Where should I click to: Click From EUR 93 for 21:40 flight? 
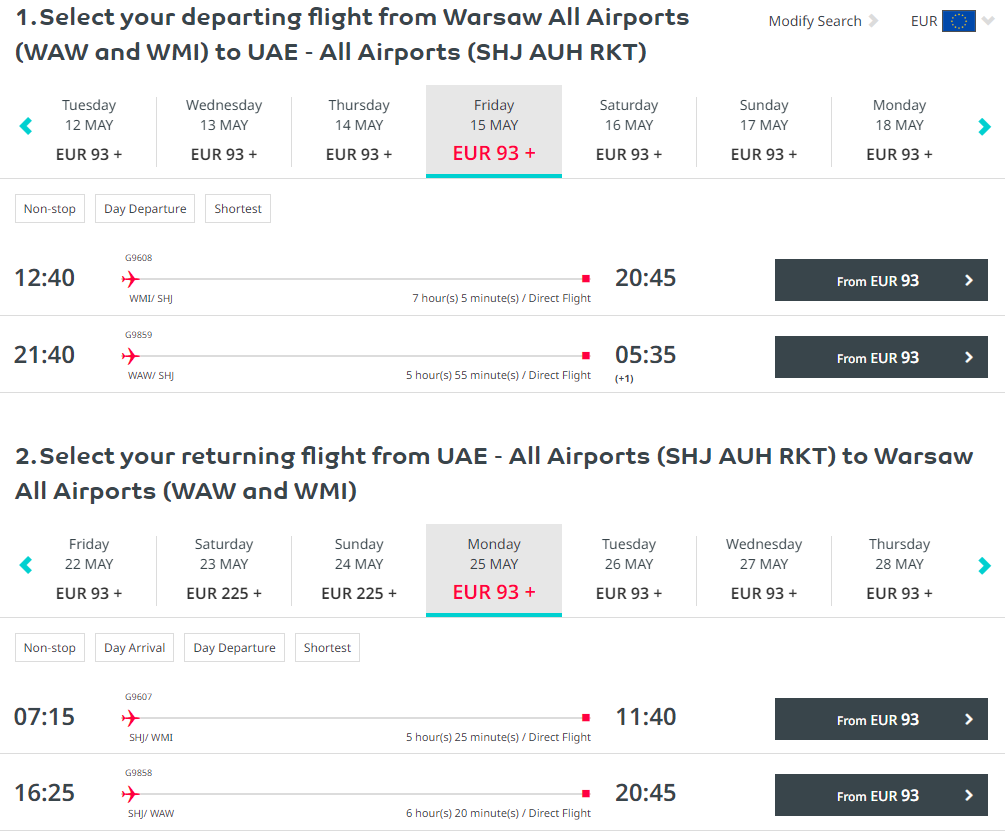[880, 357]
